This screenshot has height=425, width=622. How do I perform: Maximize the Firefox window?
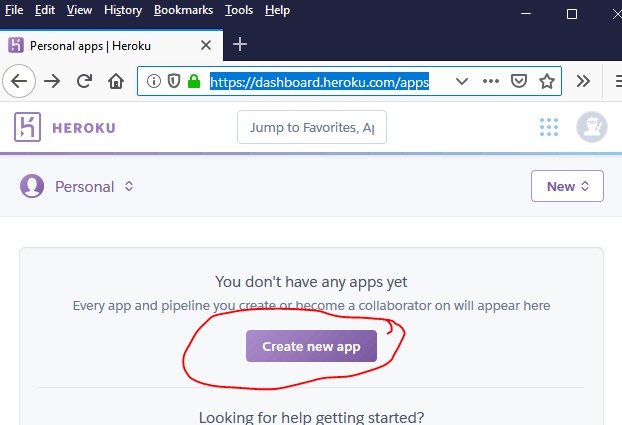pyautogui.click(x=572, y=14)
